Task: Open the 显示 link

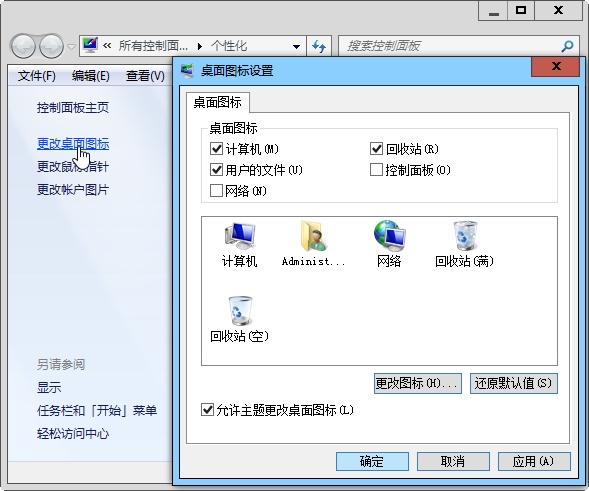Action: pos(49,387)
